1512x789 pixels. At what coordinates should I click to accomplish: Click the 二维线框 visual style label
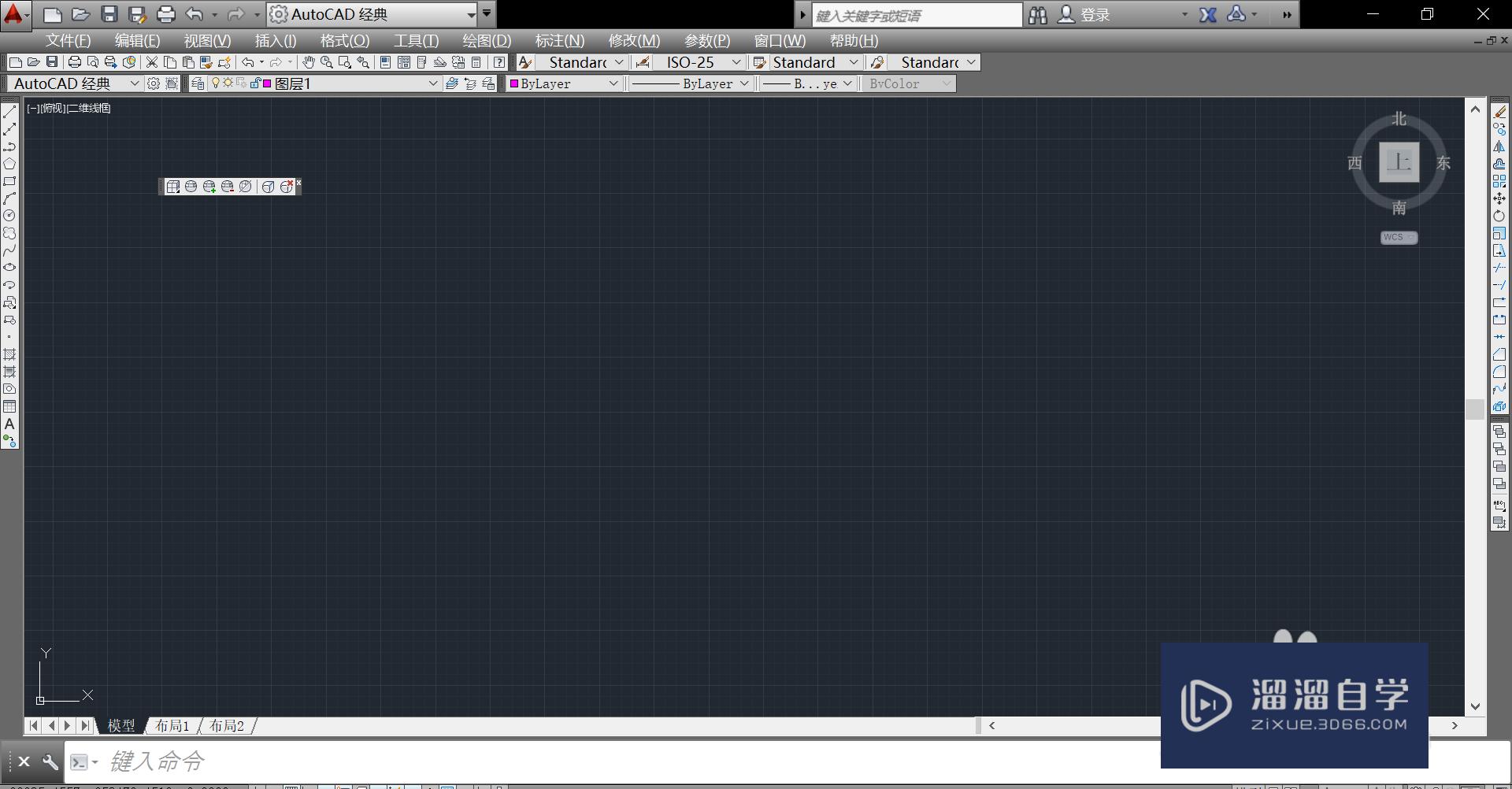point(88,109)
